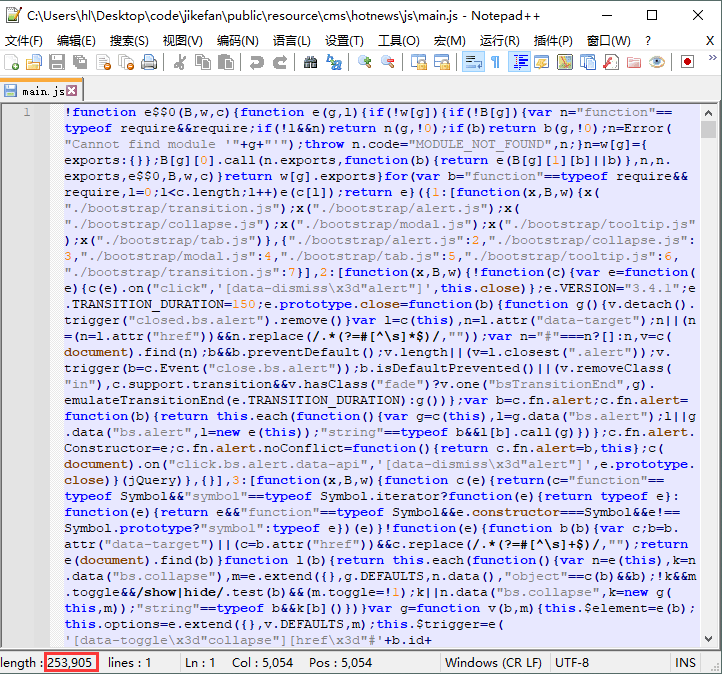The width and height of the screenshot is (722, 674).
Task: Click the Notepad++ title bar app icon
Action: [13, 15]
